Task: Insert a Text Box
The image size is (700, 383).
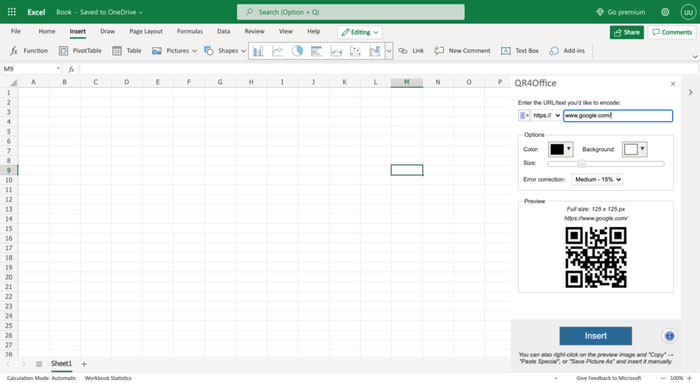Action: click(x=520, y=51)
